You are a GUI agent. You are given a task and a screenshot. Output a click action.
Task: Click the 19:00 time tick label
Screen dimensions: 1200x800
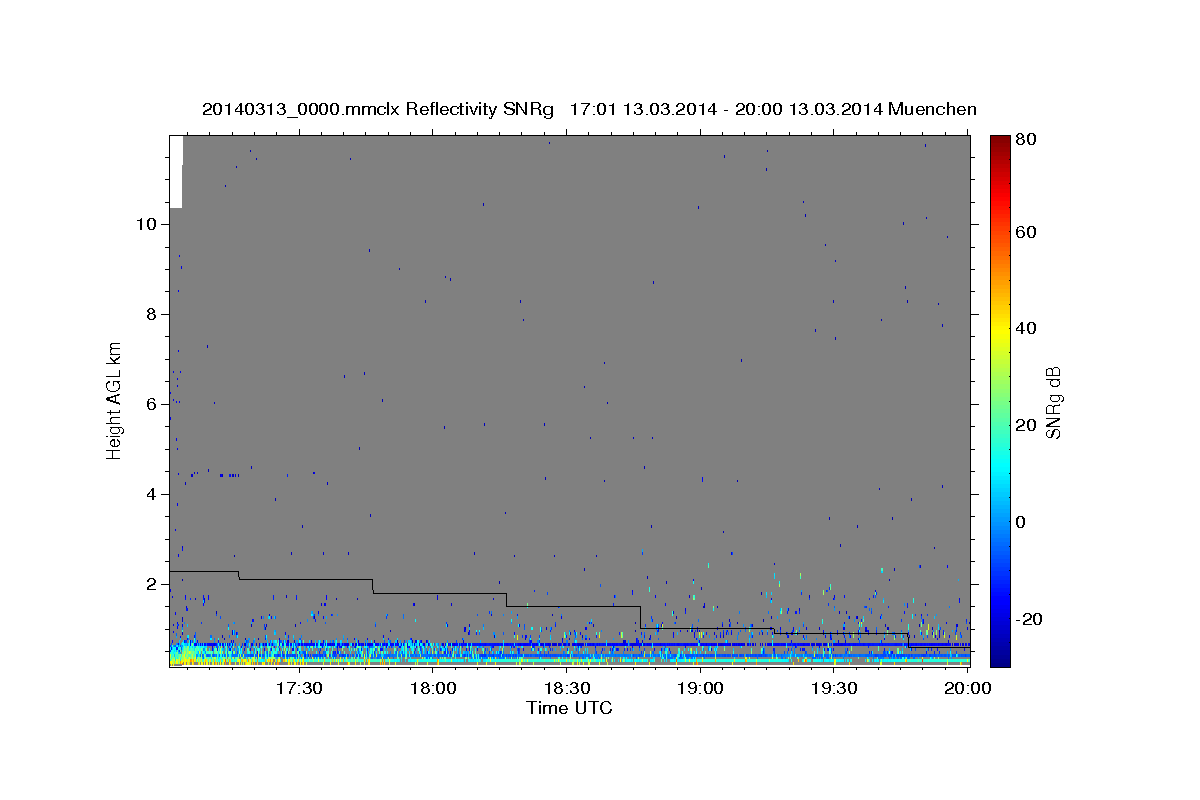pos(701,688)
